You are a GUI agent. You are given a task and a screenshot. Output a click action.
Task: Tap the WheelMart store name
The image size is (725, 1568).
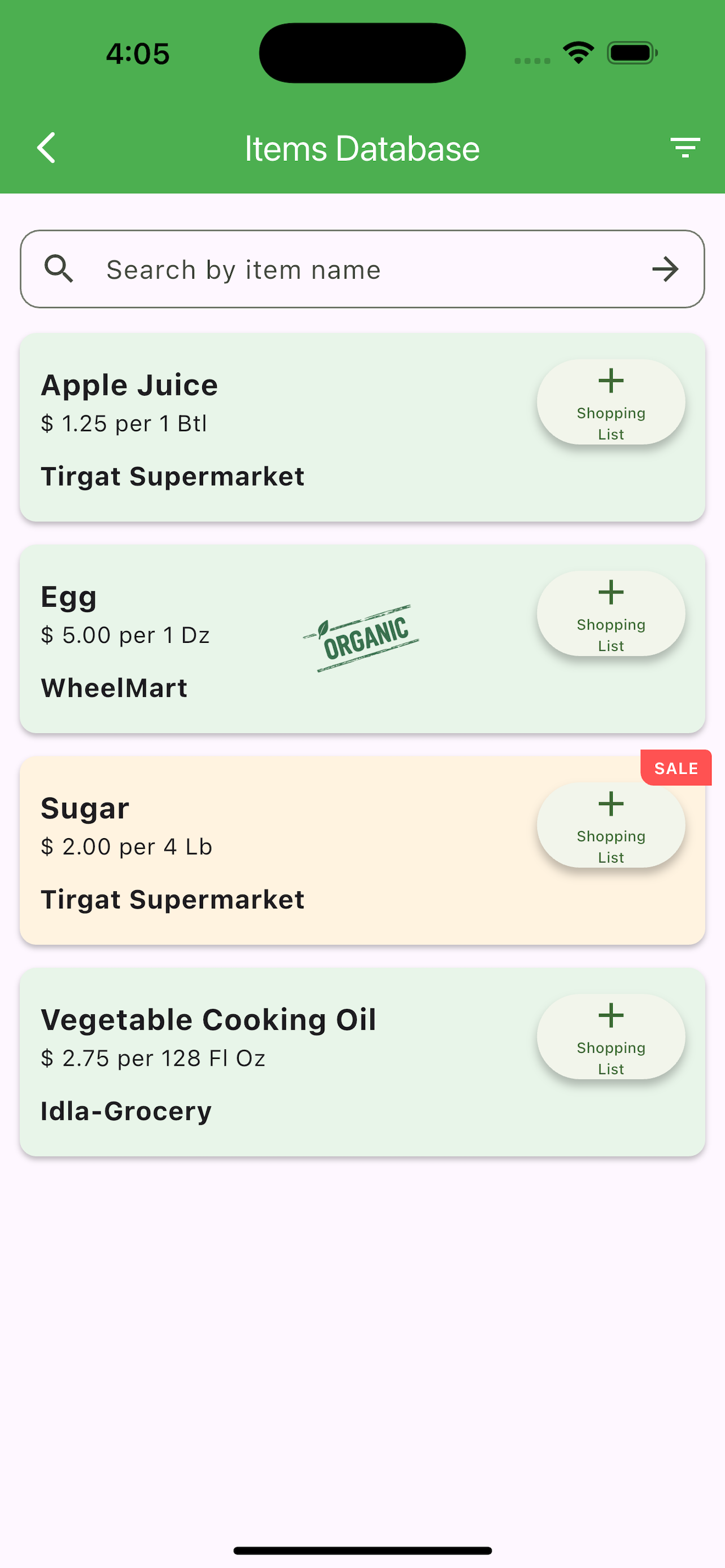coord(114,688)
